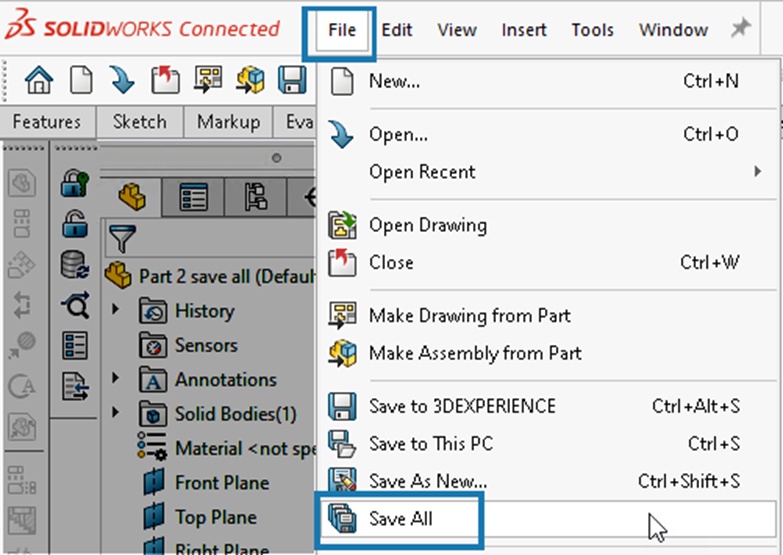Screen dimensions: 783x555
Task: Expand the History tree node
Action: pos(116,310)
